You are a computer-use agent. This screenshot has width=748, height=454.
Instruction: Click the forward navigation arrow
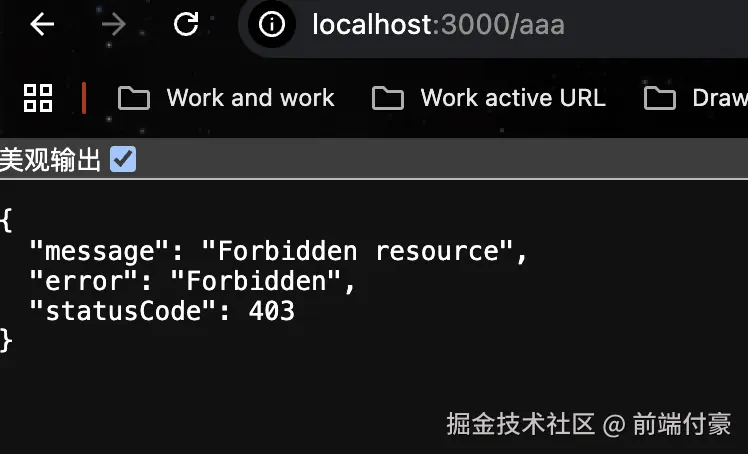[x=114, y=25]
